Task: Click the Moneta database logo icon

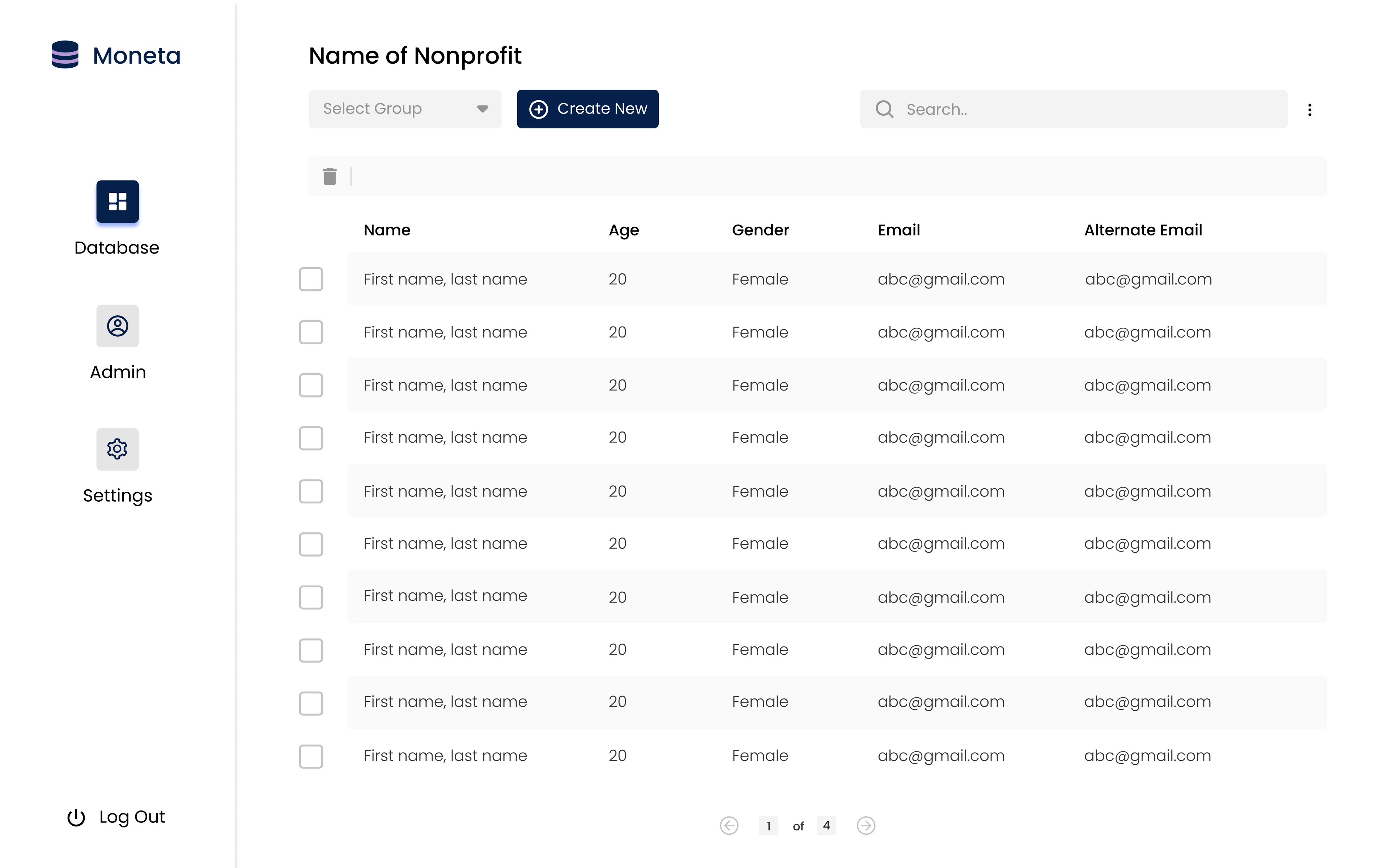Action: pyautogui.click(x=65, y=55)
